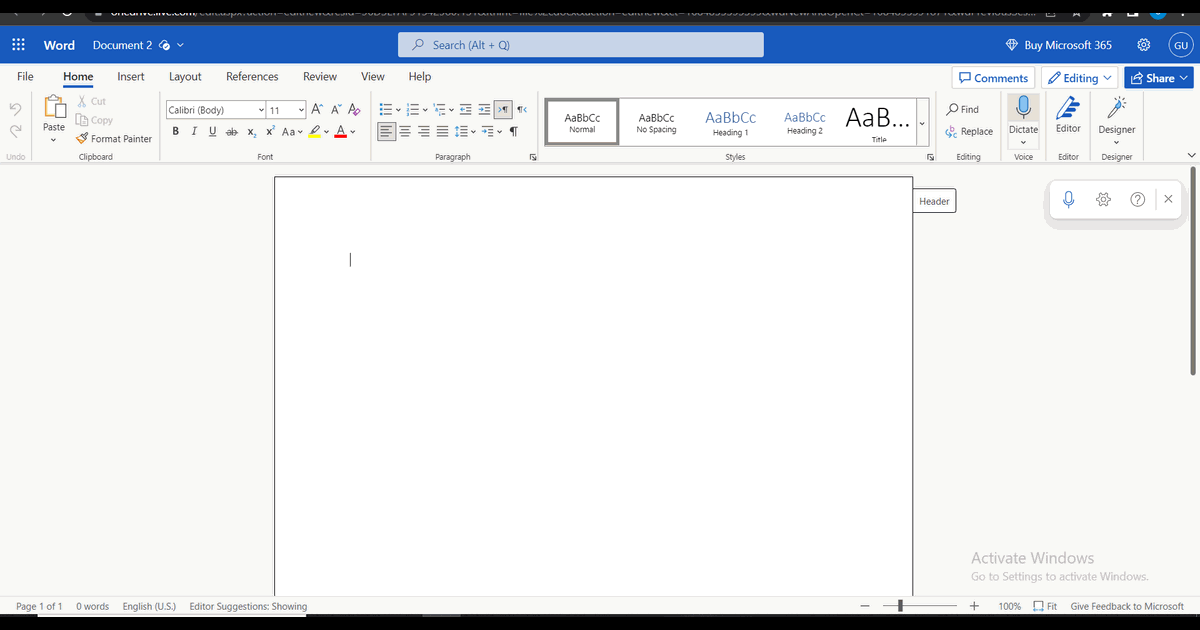Expand the Styles gallery
The height and width of the screenshot is (630, 1200).
921,125
